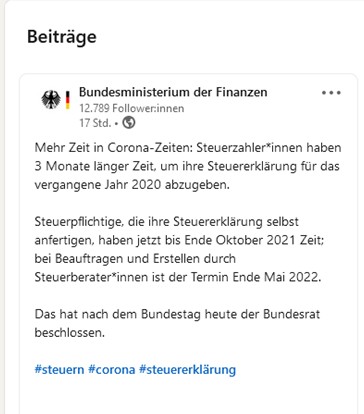The height and width of the screenshot is (414, 364).
Task: Click the 17 Std. post timestamp
Action: click(95, 123)
